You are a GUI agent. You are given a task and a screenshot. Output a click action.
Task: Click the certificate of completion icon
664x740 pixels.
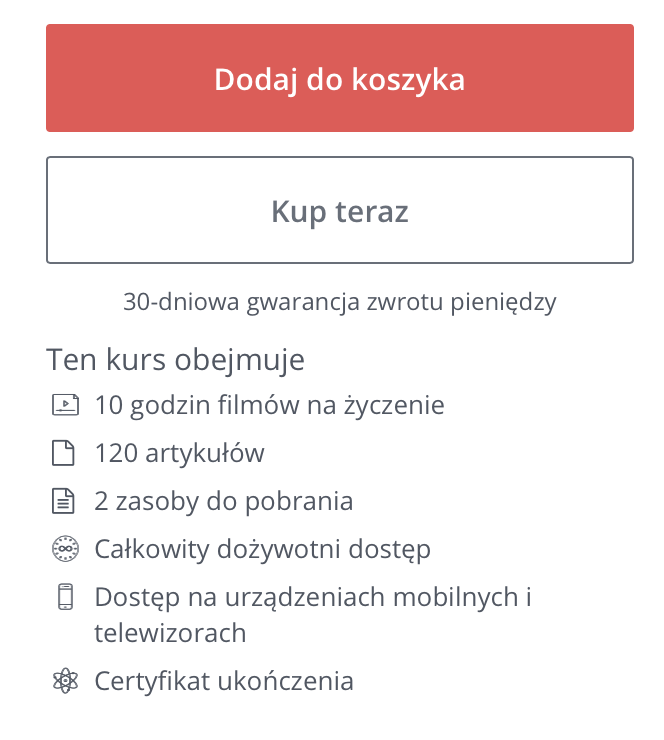pyautogui.click(x=64, y=682)
